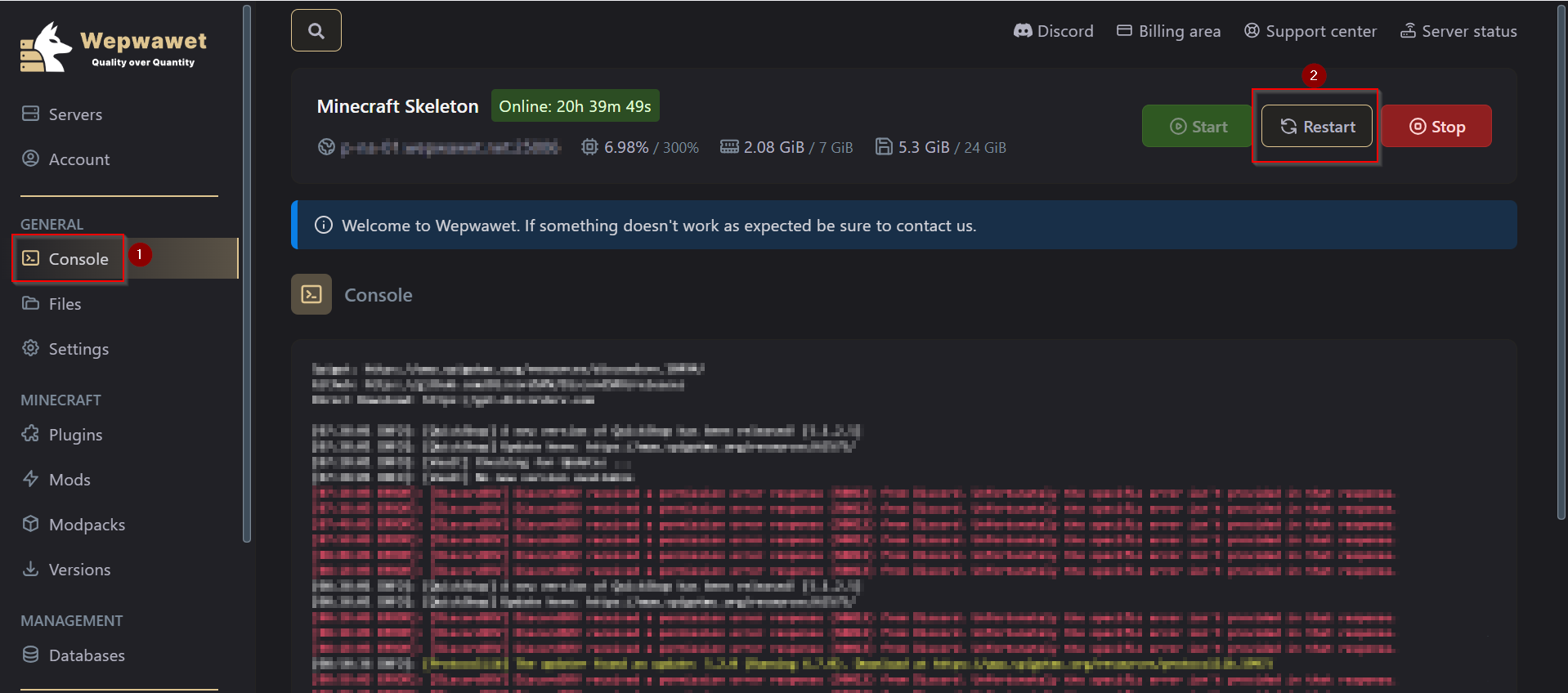Click the Minecraft Skeleton server title
The image size is (1568, 693).
pos(397,106)
